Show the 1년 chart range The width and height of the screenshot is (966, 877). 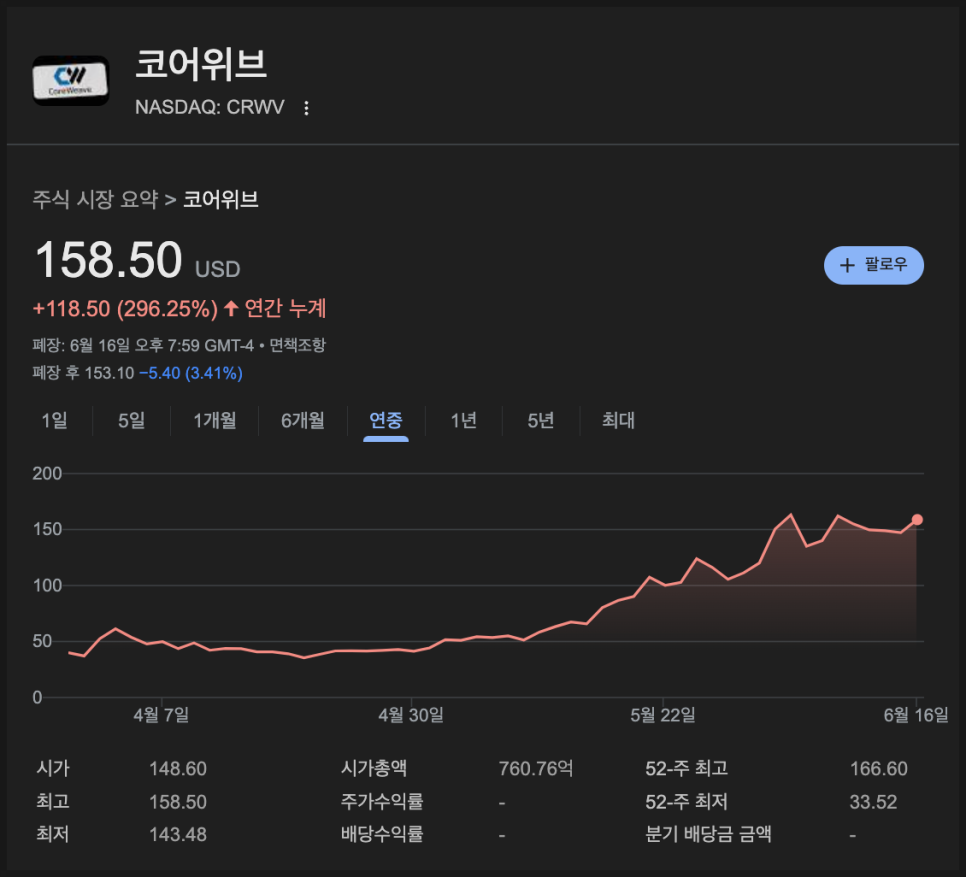[x=464, y=421]
